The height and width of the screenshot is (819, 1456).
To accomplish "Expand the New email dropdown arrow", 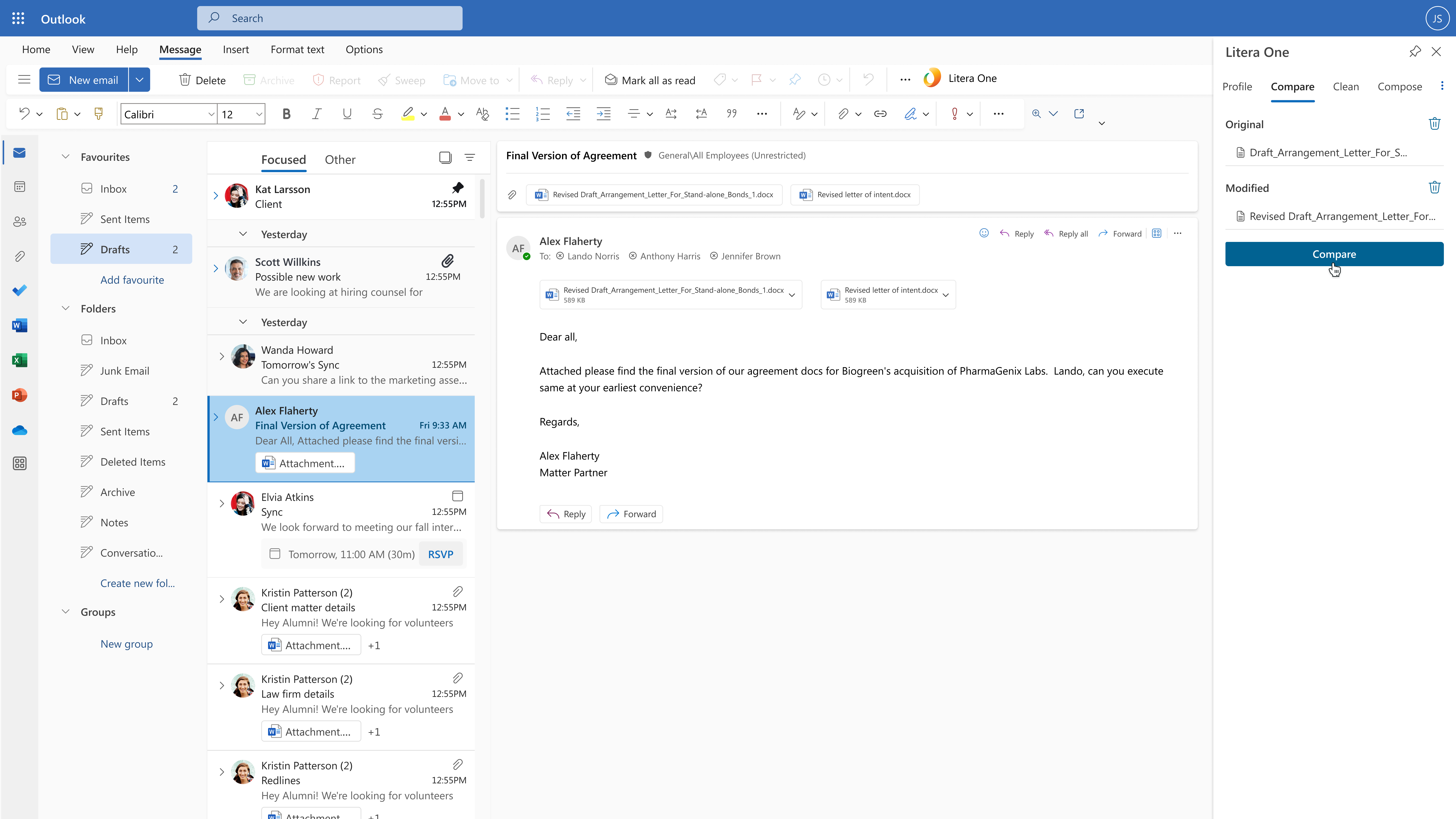I will (139, 80).
